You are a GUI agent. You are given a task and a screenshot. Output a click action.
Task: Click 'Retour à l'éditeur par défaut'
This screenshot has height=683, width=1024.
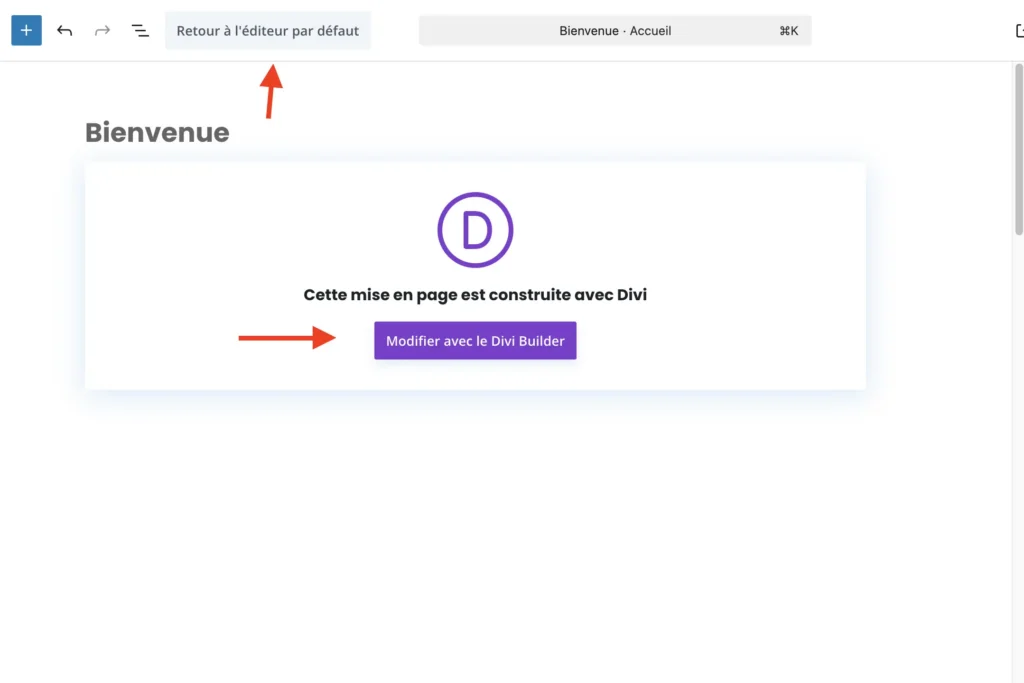click(268, 30)
